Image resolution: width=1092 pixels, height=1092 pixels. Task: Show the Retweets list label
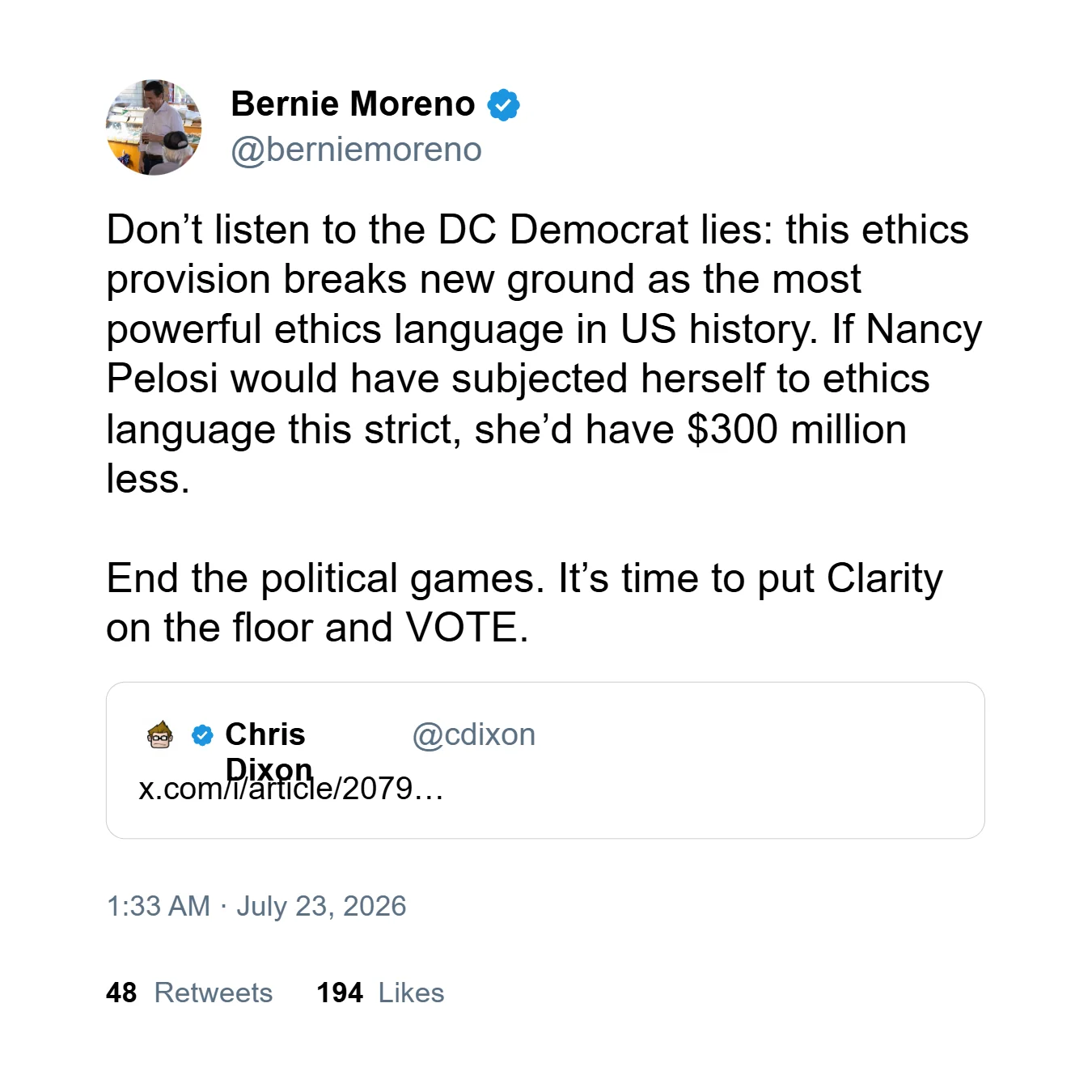click(214, 993)
